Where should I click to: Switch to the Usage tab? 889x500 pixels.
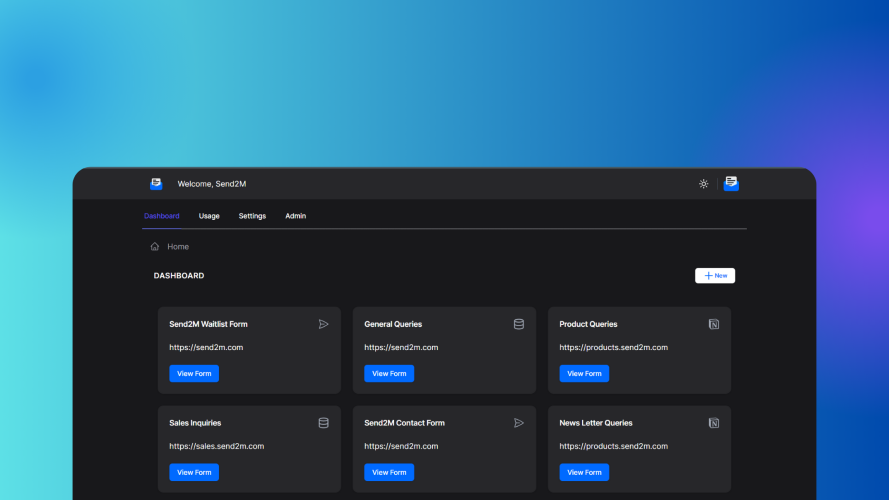click(x=209, y=216)
